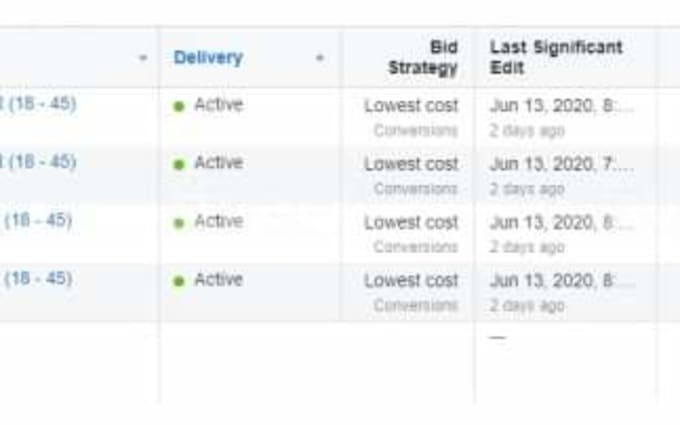Screen dimensions: 680x425
Task: Open sort arrow in the leftmost column header
Action: (143, 58)
